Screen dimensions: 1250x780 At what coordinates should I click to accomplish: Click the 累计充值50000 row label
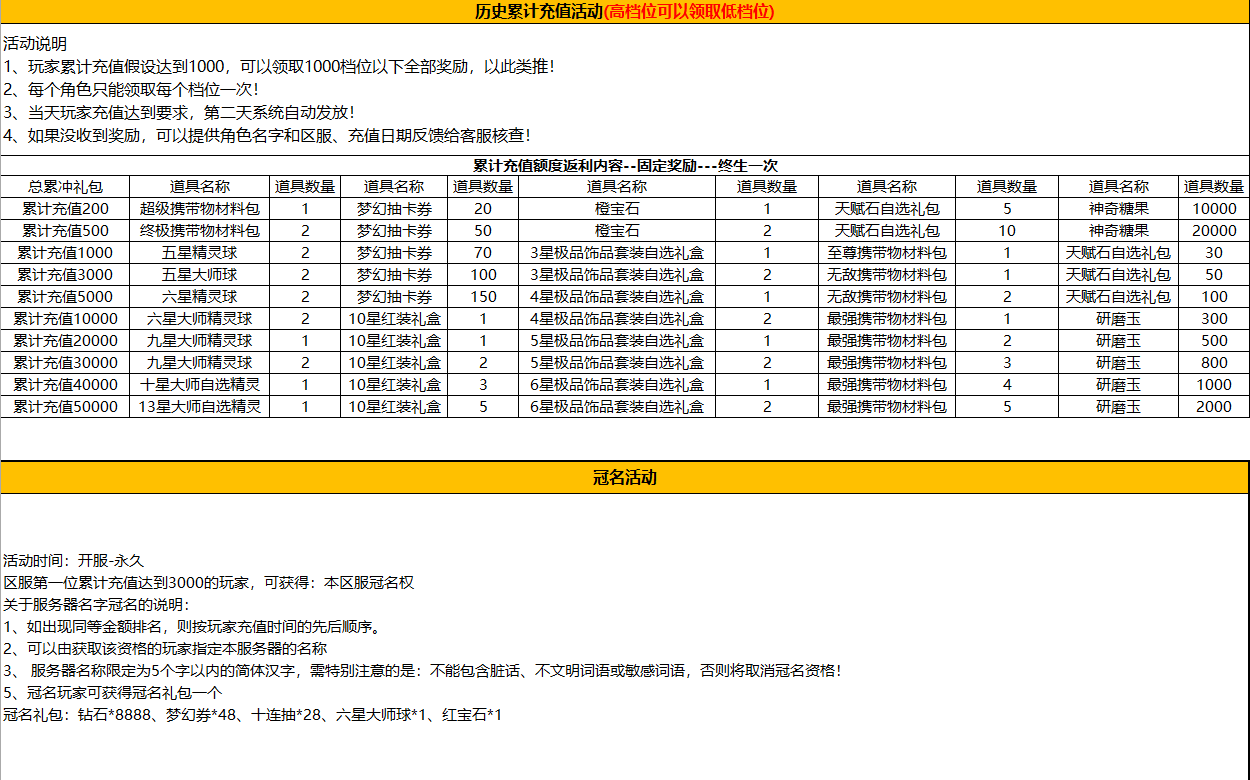65,407
